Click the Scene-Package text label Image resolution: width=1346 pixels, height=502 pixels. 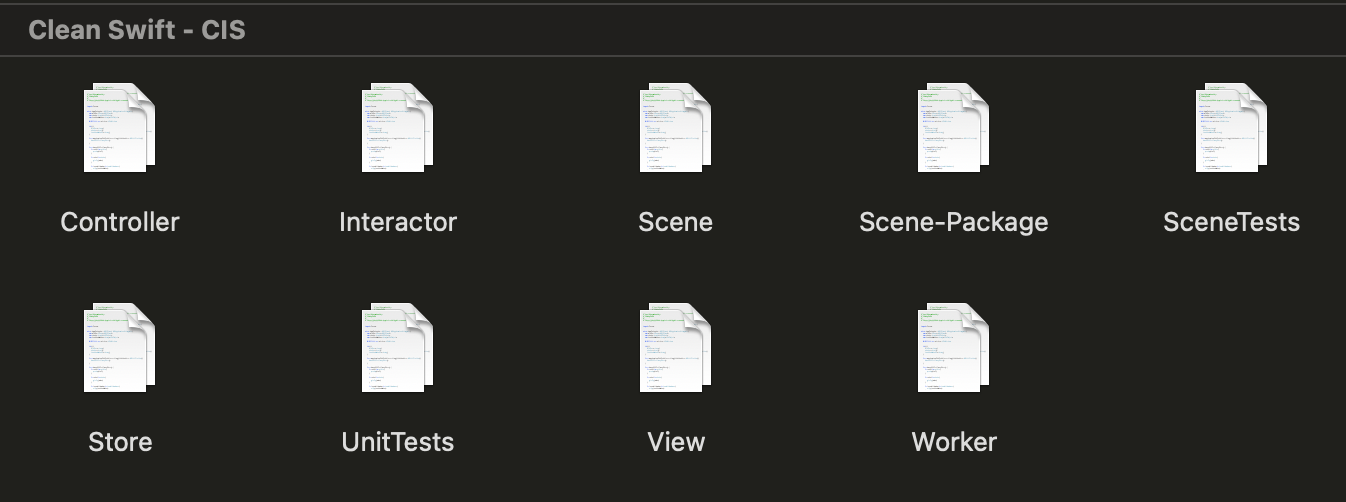click(954, 222)
